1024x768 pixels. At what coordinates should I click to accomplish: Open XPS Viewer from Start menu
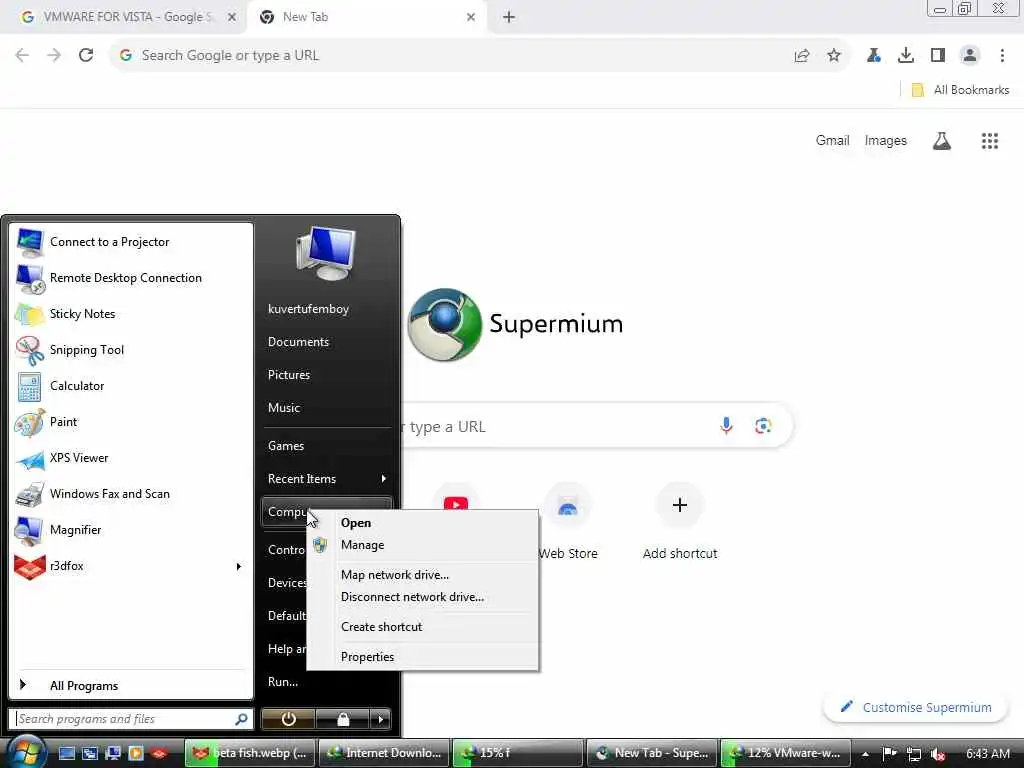(131, 458)
